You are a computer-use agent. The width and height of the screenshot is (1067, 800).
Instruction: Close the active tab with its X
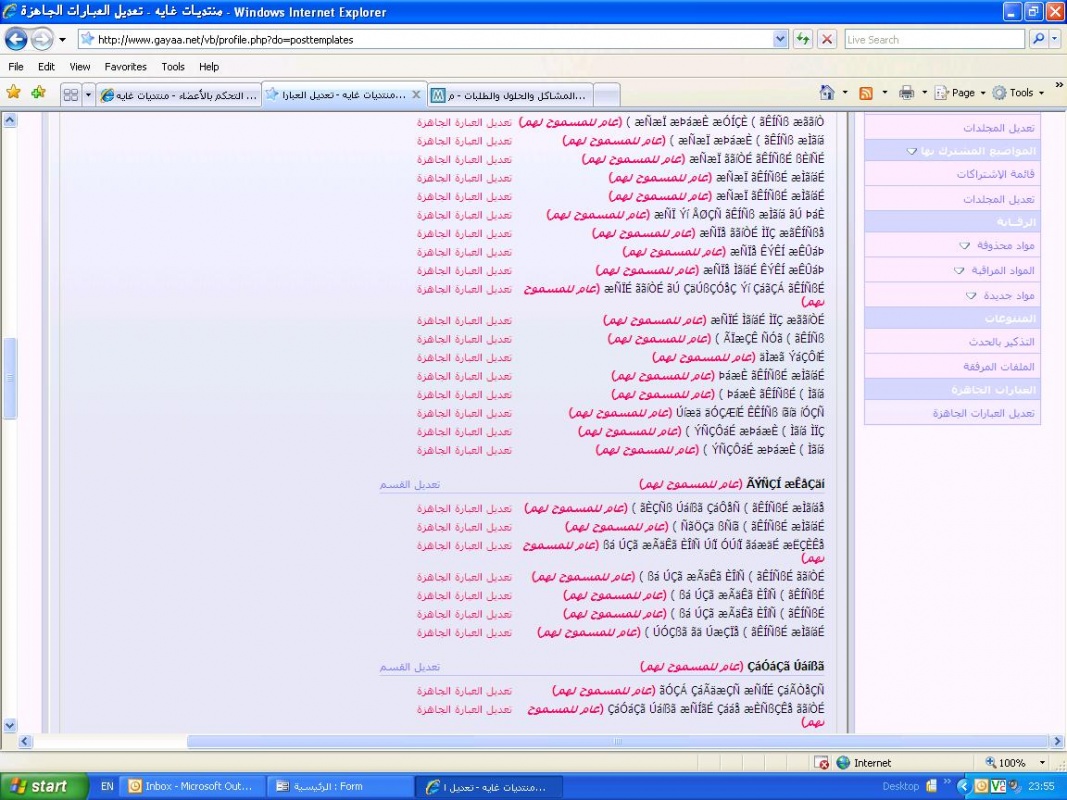(416, 94)
